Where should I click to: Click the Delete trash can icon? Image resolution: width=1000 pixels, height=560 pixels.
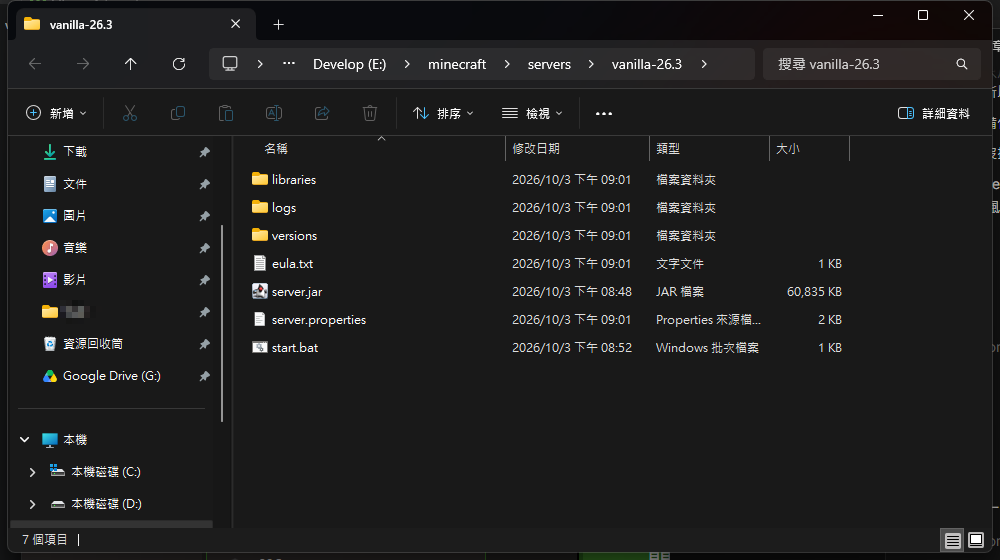pos(370,114)
